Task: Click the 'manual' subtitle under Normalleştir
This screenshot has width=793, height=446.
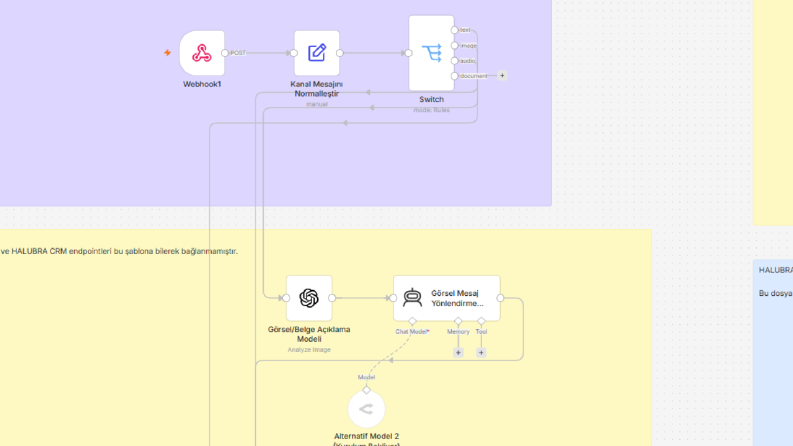Action: pyautogui.click(x=317, y=104)
